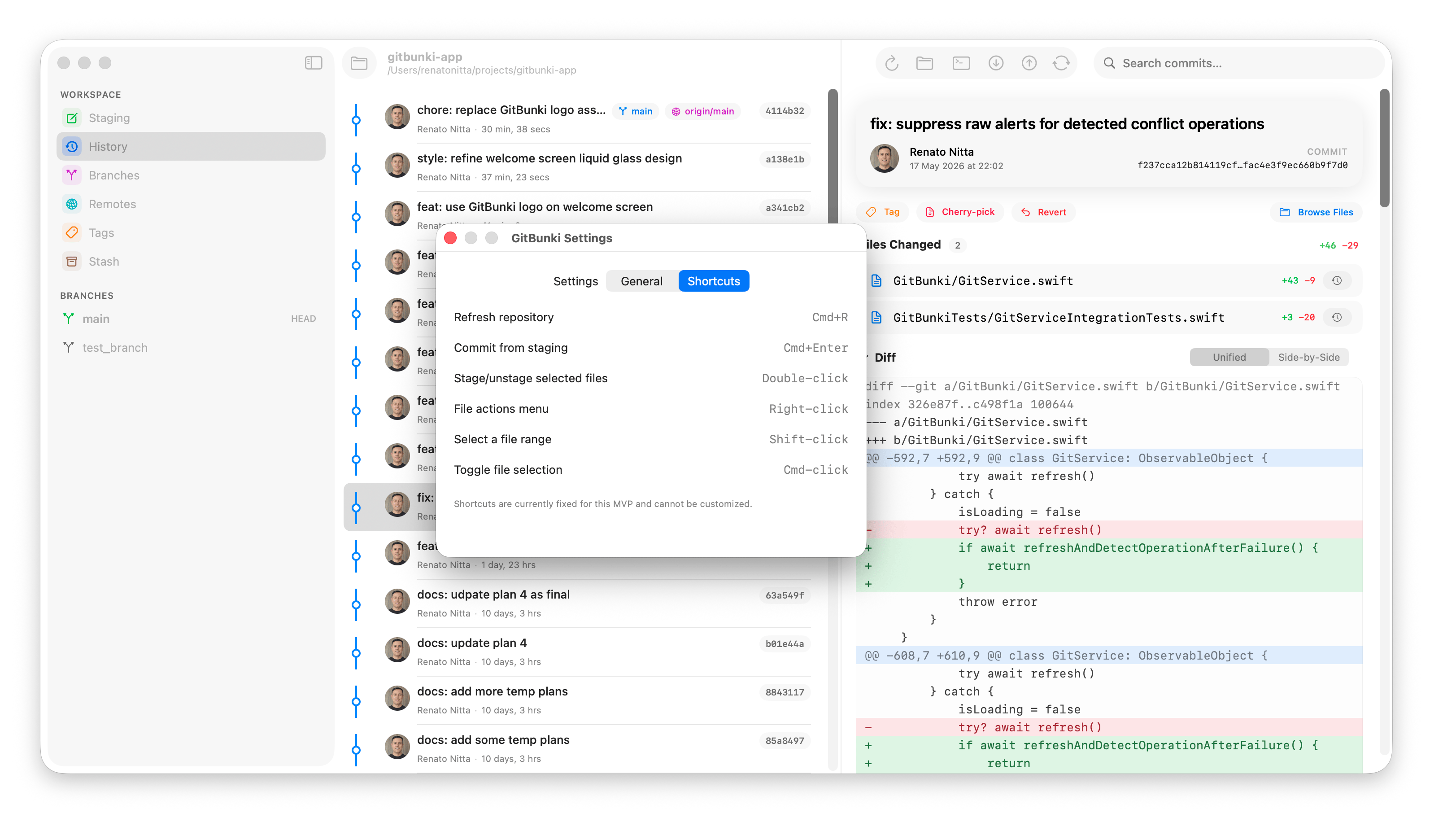Open the Remotes globe icon

pyautogui.click(x=72, y=204)
